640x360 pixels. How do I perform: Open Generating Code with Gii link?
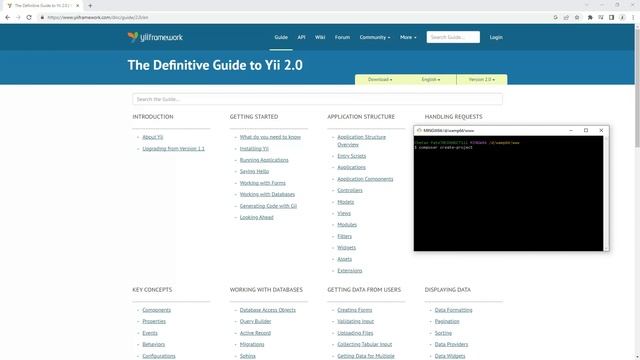tap(268, 206)
